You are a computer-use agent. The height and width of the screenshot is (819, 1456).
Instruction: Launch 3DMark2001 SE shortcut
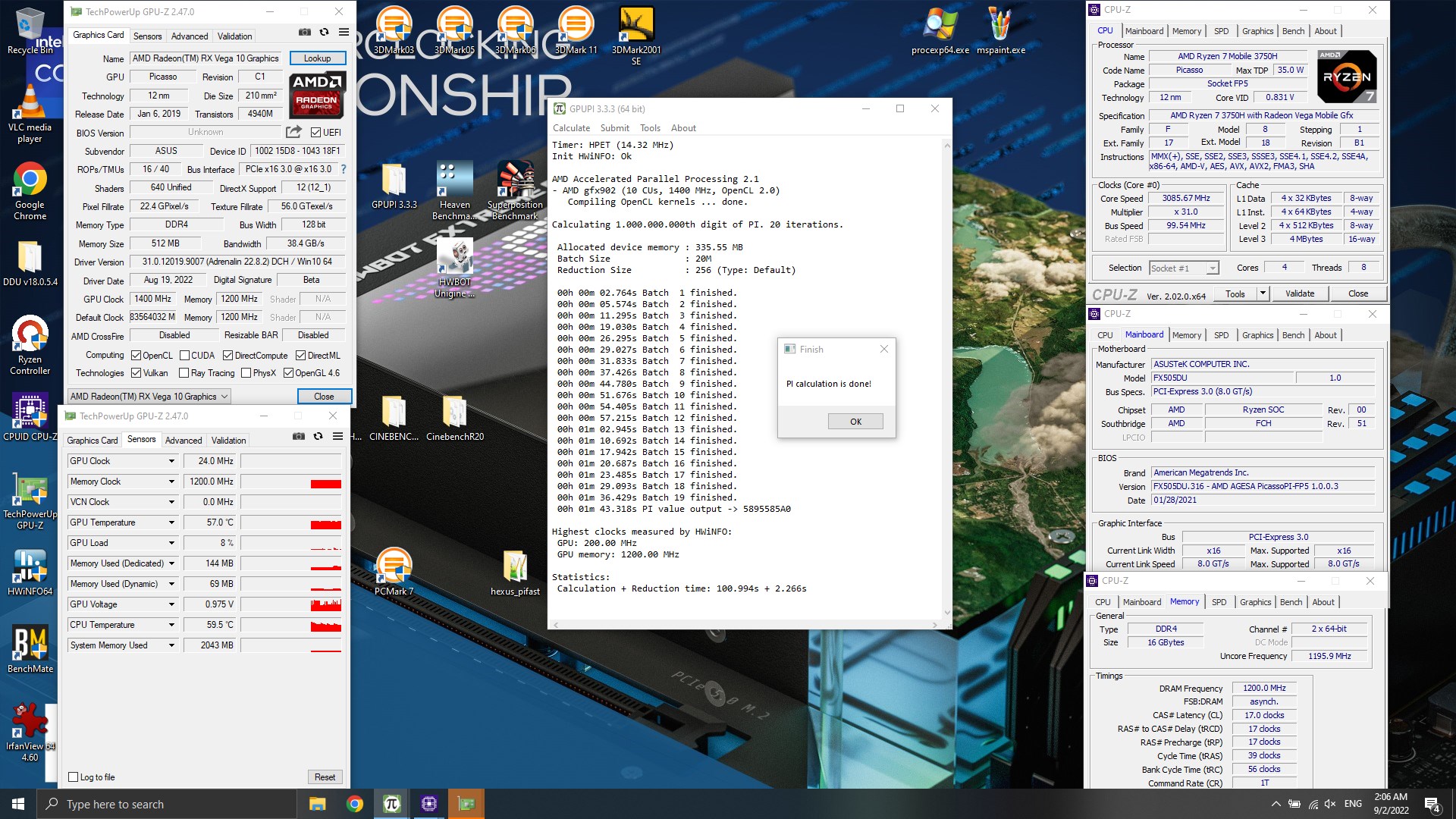636,36
